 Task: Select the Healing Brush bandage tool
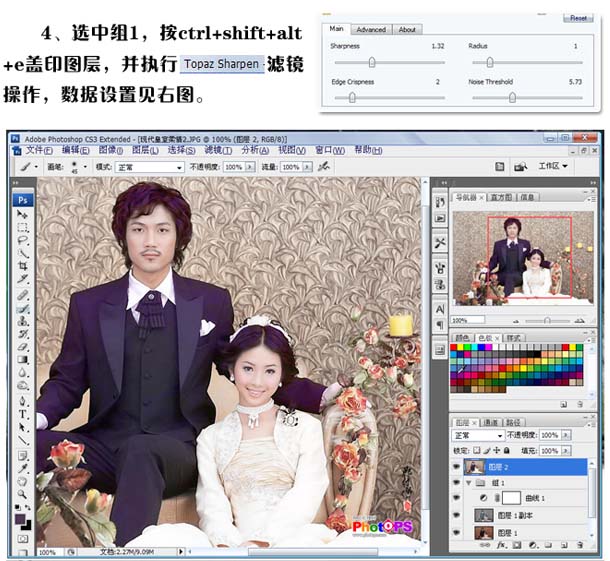[x=22, y=296]
